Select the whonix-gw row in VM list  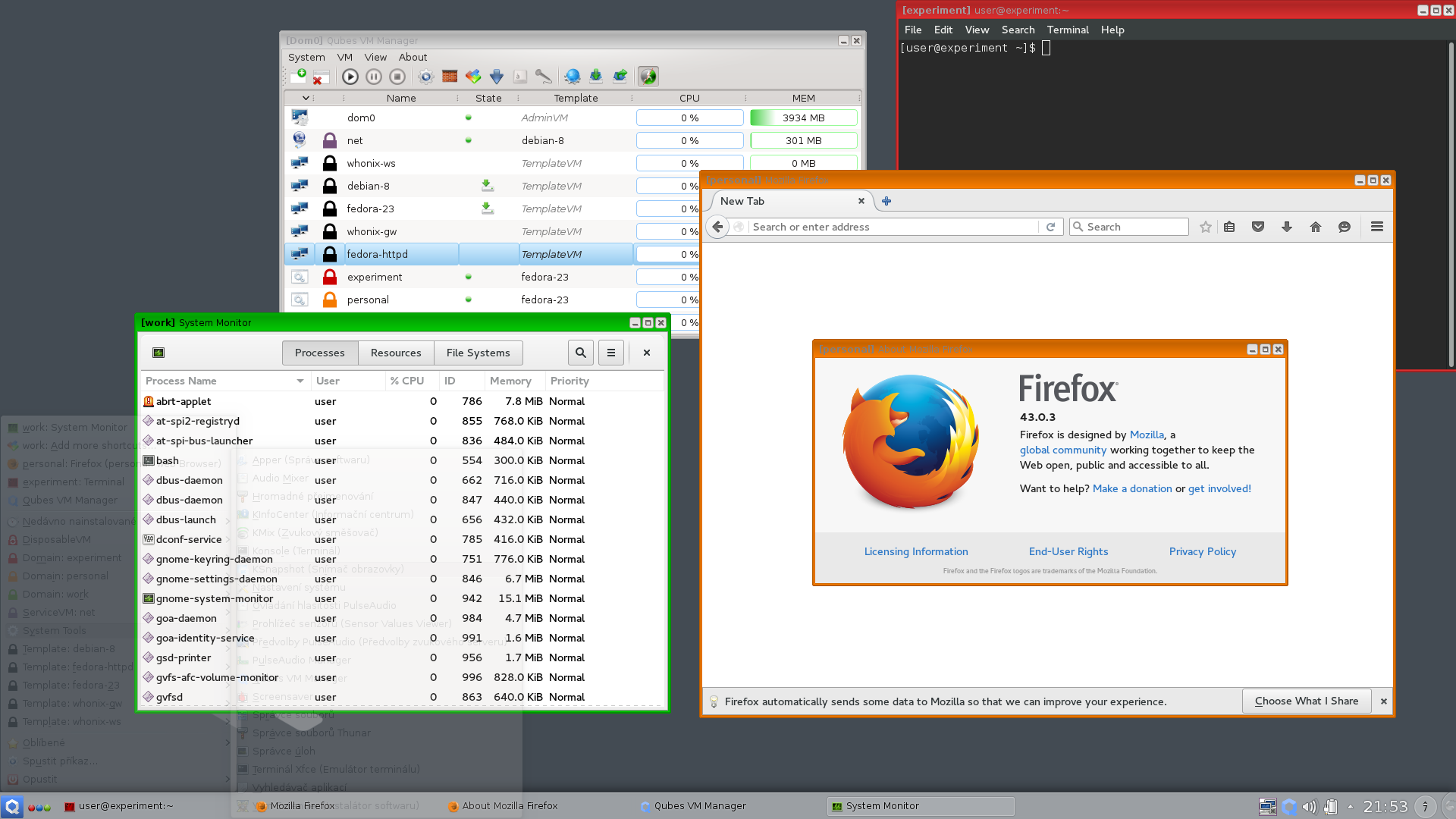491,231
